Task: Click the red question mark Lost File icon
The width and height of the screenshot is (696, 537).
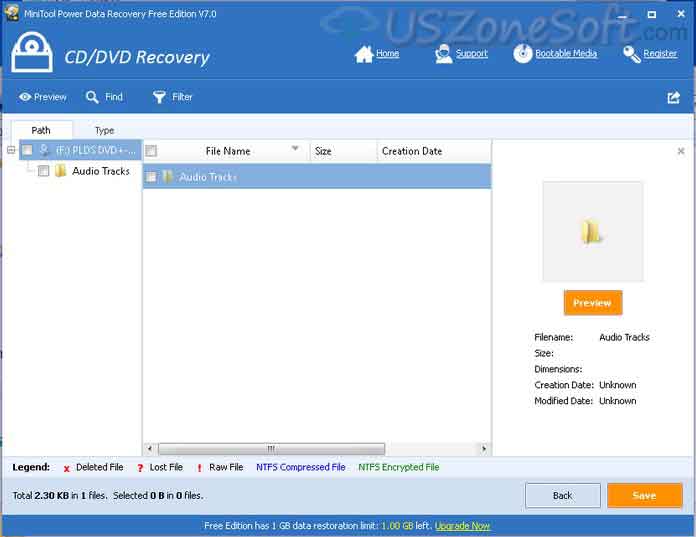Action: click(140, 468)
